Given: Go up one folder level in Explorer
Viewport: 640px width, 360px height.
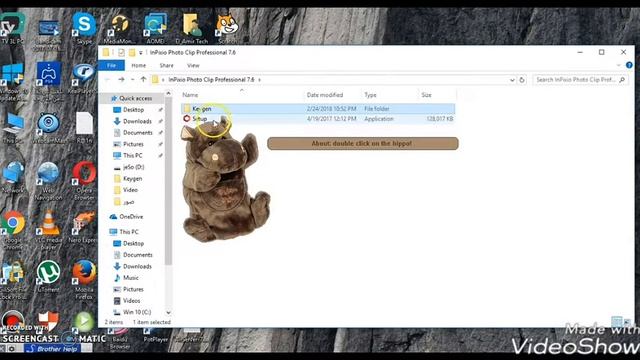Looking at the screenshot, I should 143,80.
